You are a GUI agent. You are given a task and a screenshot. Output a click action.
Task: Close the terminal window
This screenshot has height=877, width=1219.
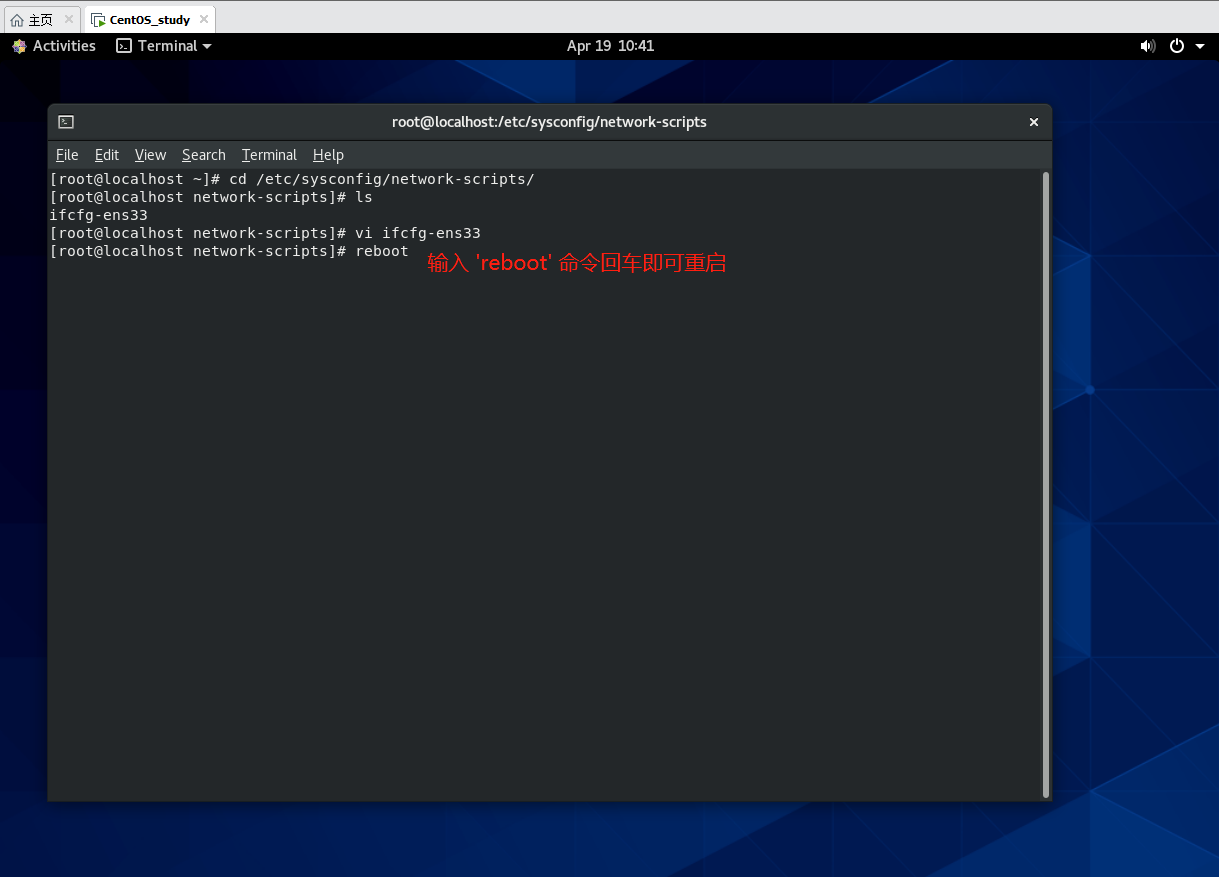[x=1034, y=122]
